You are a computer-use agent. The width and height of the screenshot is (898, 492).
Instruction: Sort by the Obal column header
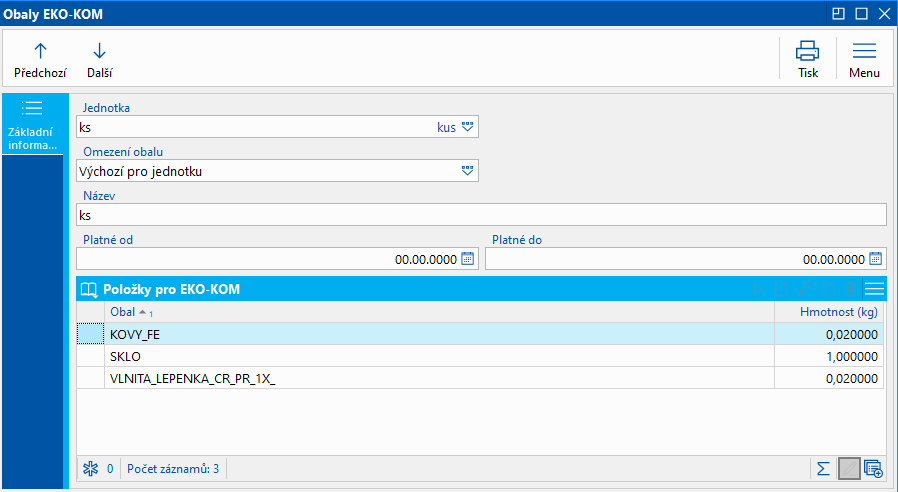point(439,312)
